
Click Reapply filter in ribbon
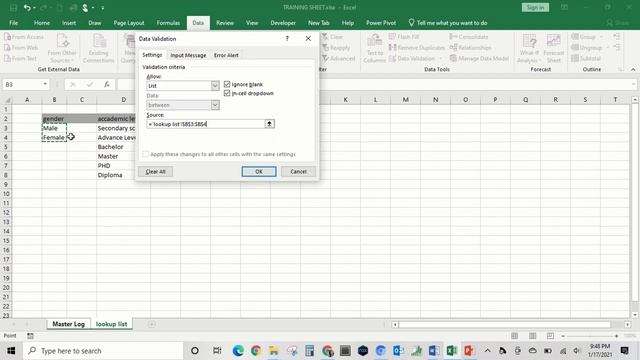336,48
